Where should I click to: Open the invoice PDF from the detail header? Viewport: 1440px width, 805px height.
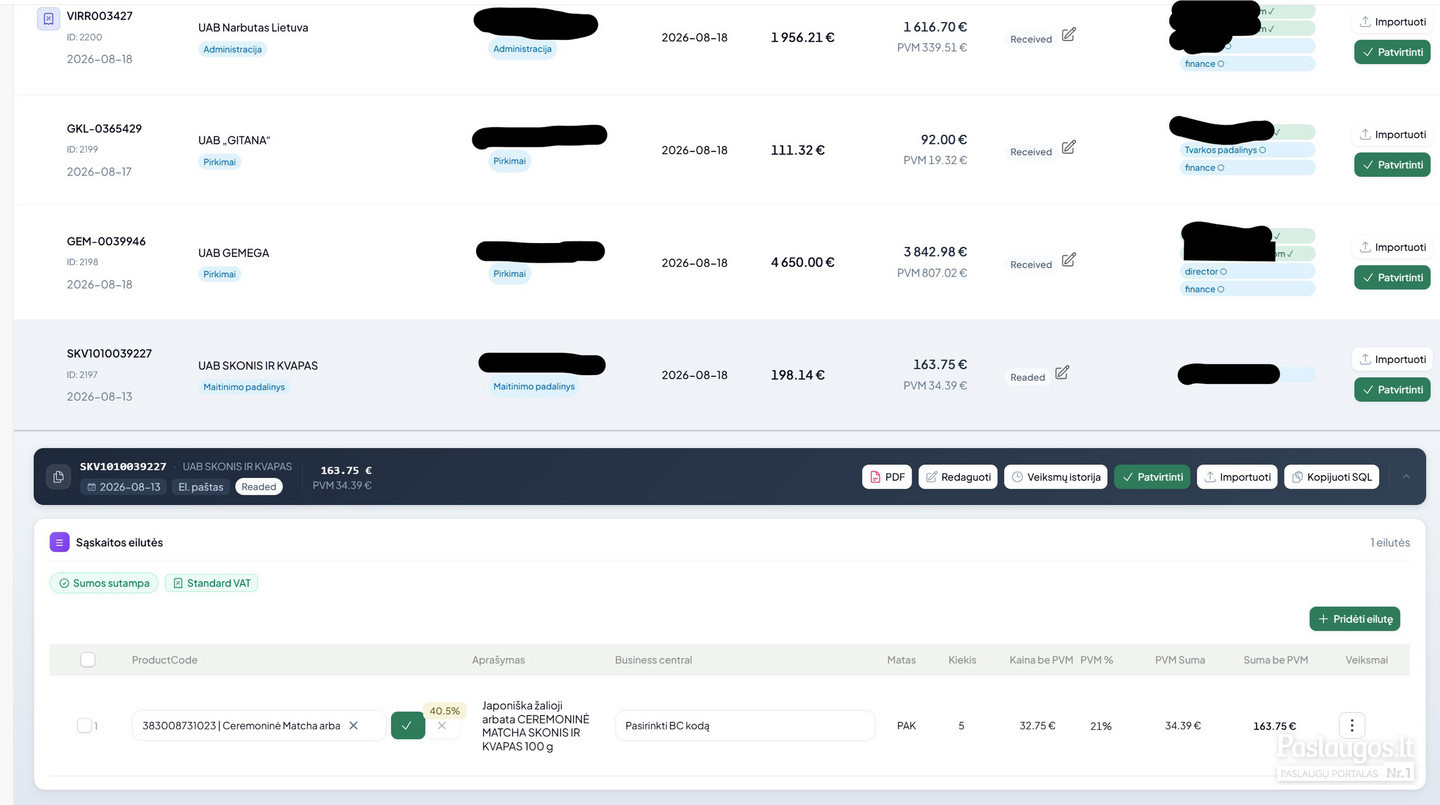coord(887,477)
